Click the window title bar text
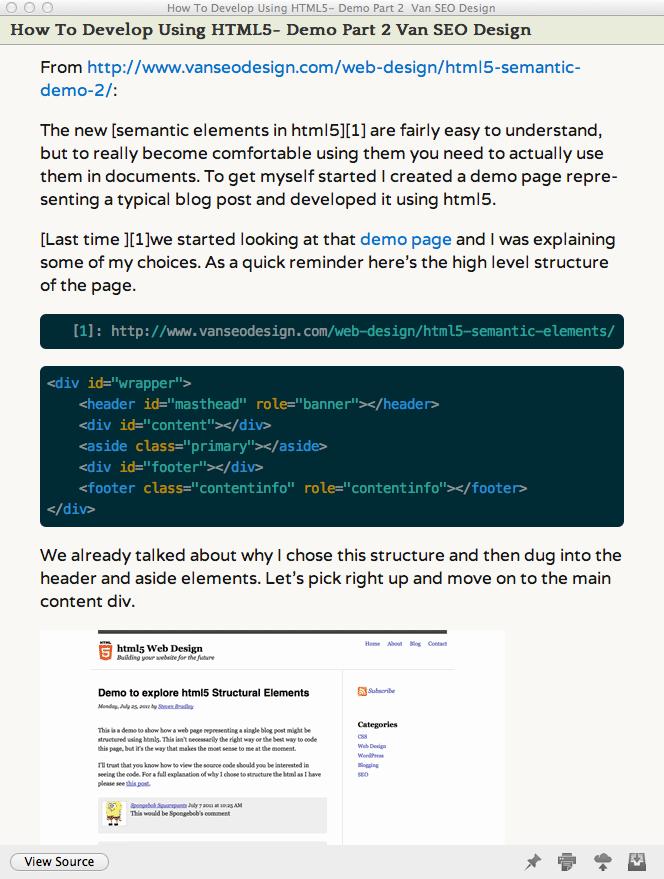Viewport: 664px width, 879px height. [x=331, y=8]
